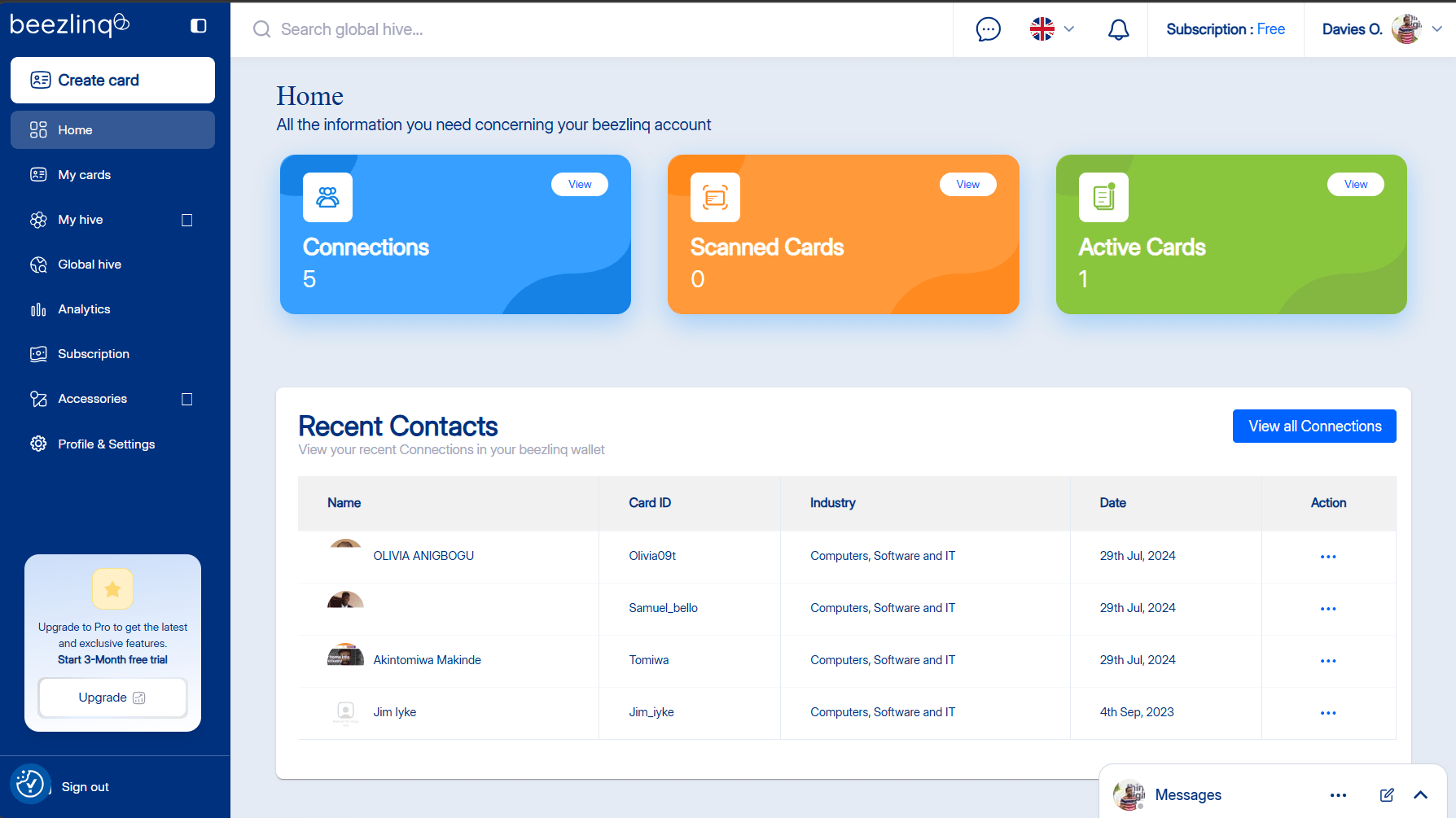Click the Create card button

112,80
